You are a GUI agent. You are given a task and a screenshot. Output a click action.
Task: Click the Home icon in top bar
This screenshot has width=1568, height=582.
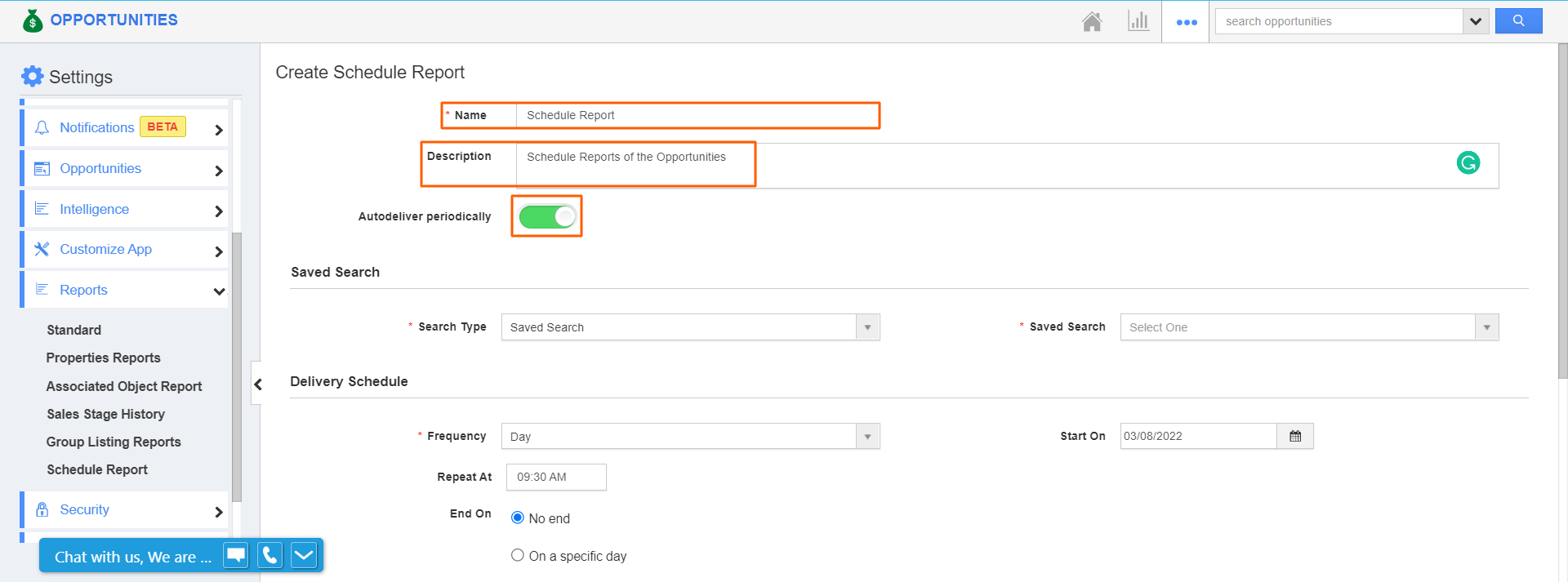pyautogui.click(x=1091, y=21)
